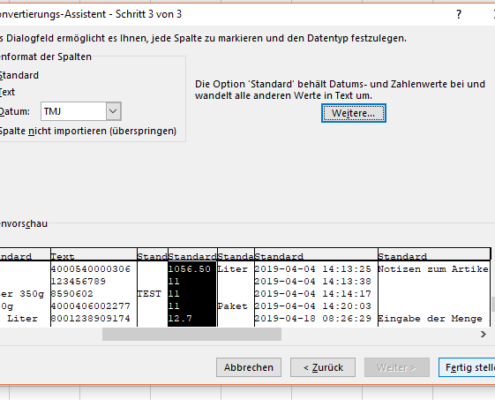Click the right scroll arrow of preview
The width and height of the screenshot is (495, 400).
[x=483, y=334]
